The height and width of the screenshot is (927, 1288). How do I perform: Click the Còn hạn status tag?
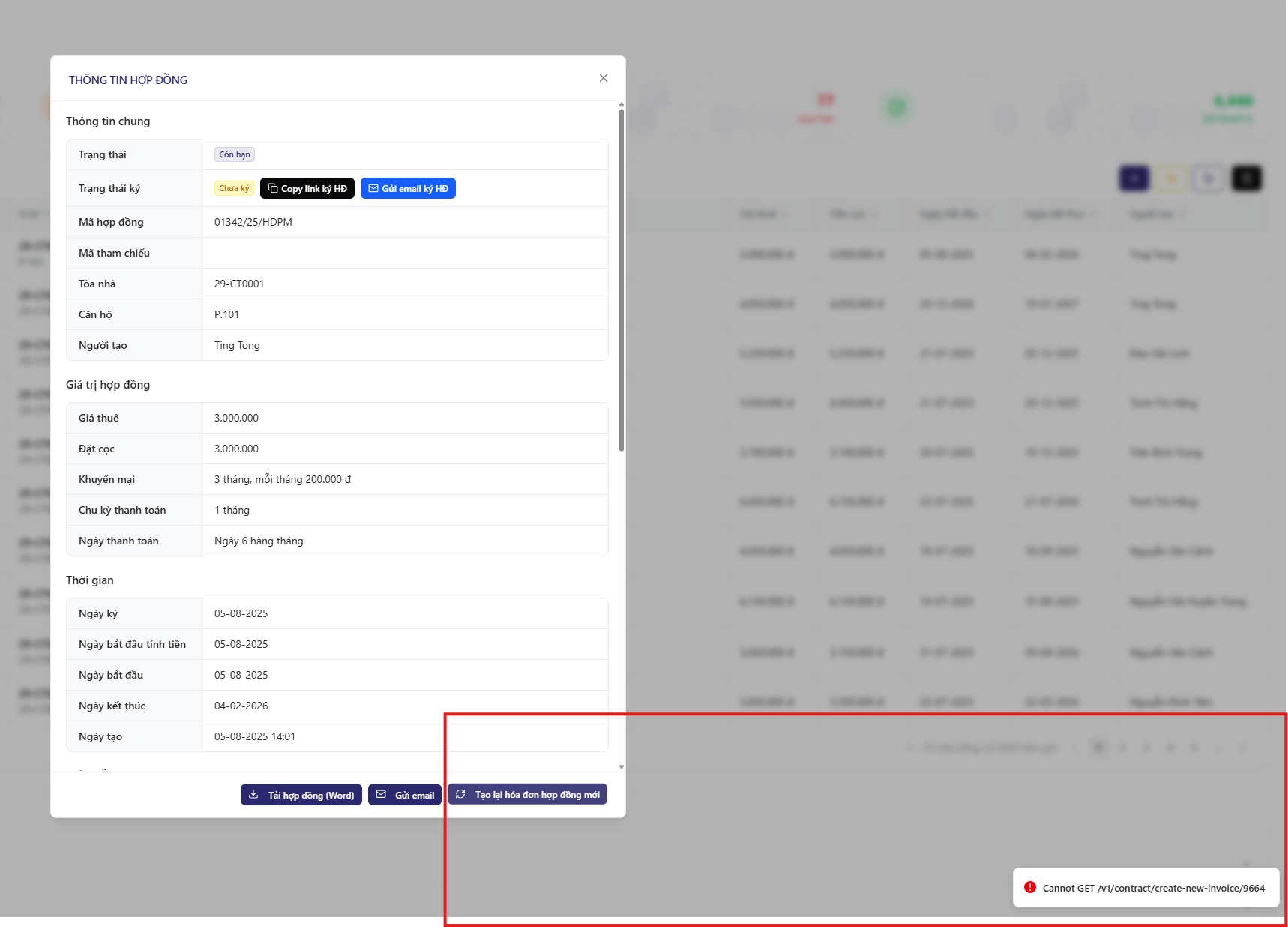coord(235,154)
